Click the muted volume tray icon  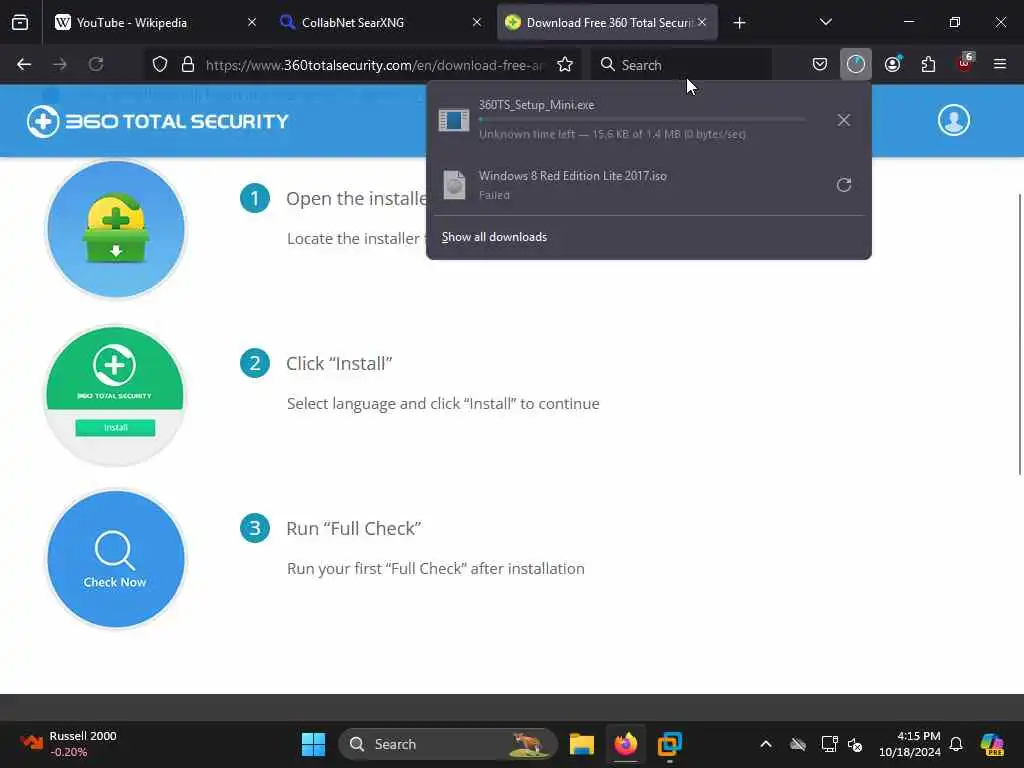point(855,744)
